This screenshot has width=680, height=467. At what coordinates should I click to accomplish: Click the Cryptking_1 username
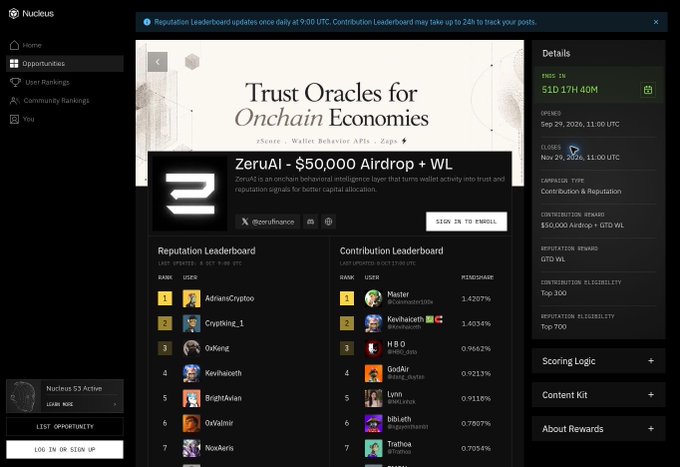click(x=224, y=323)
